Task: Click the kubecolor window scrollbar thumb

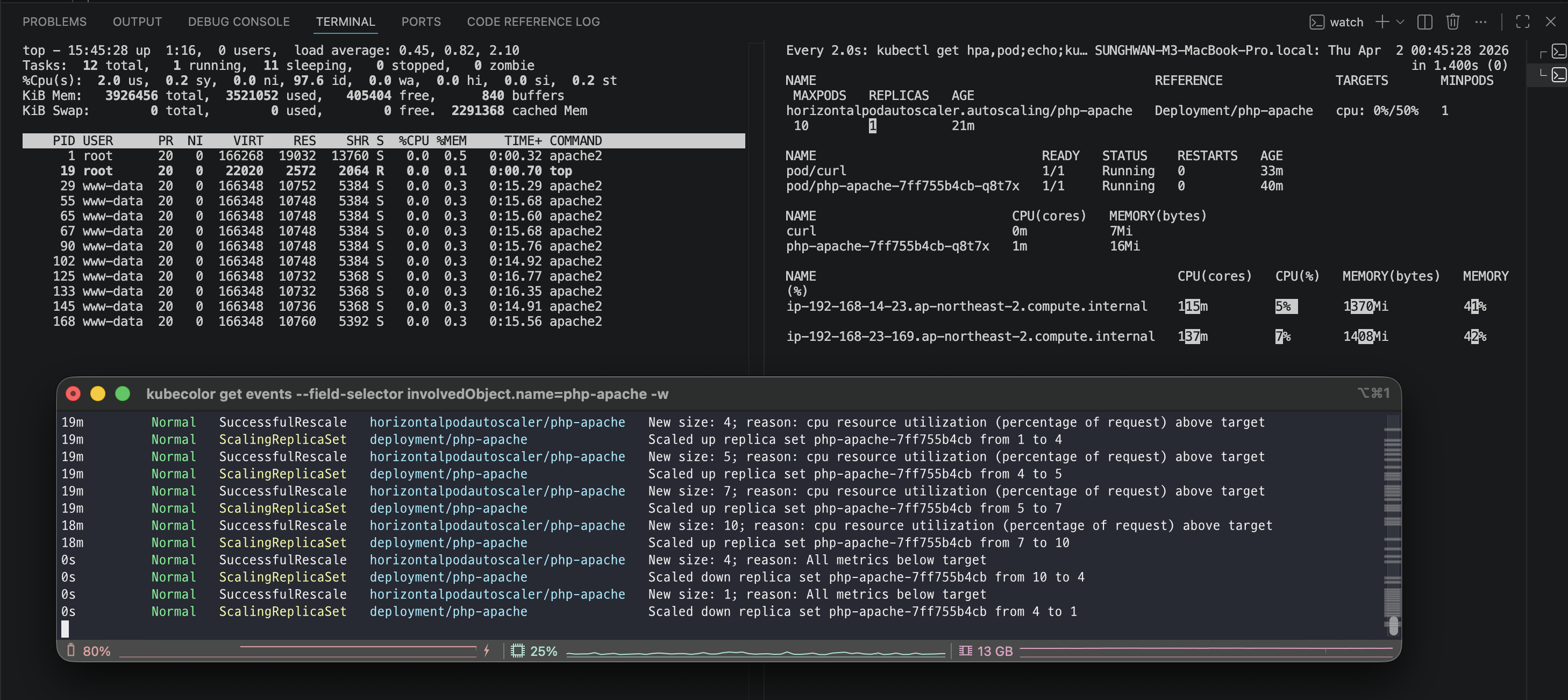Action: point(1393,625)
